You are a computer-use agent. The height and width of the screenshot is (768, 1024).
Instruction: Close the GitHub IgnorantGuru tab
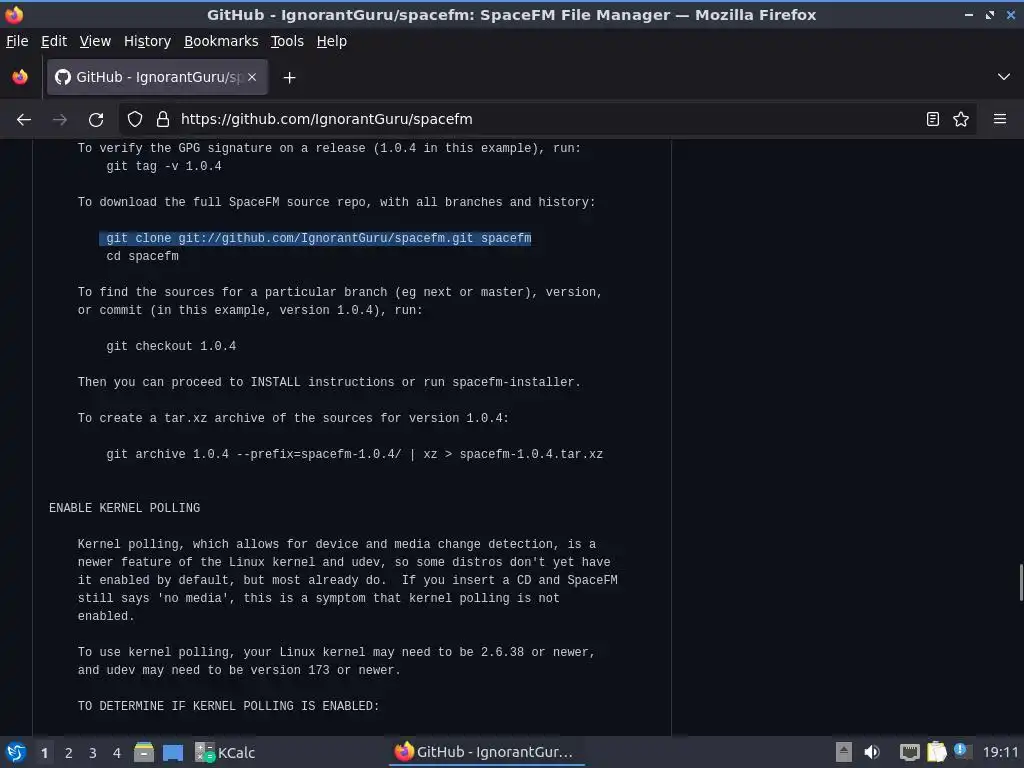coord(252,77)
